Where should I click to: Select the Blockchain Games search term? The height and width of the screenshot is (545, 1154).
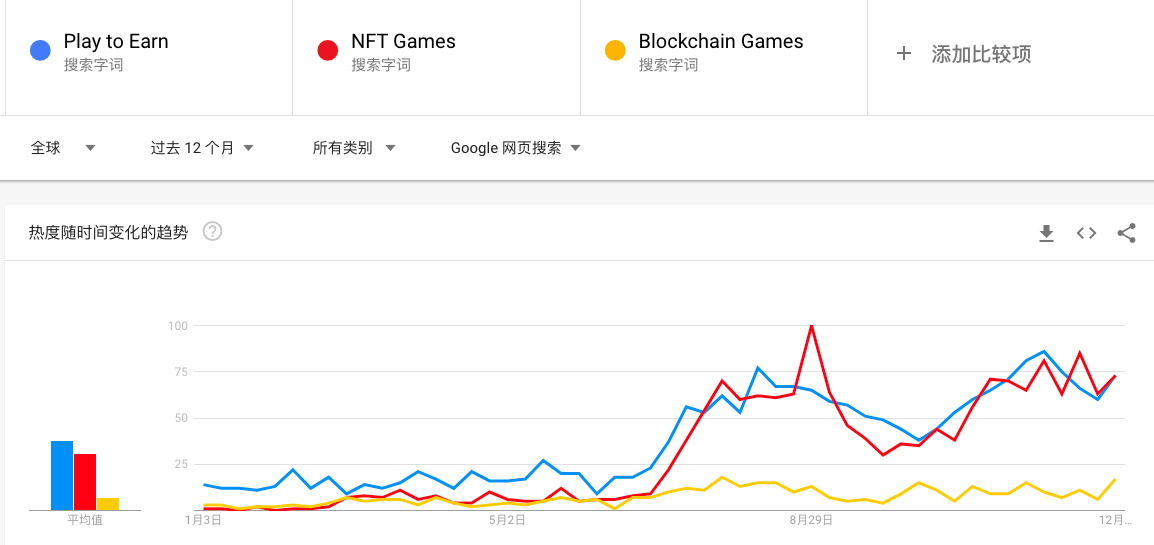721,42
